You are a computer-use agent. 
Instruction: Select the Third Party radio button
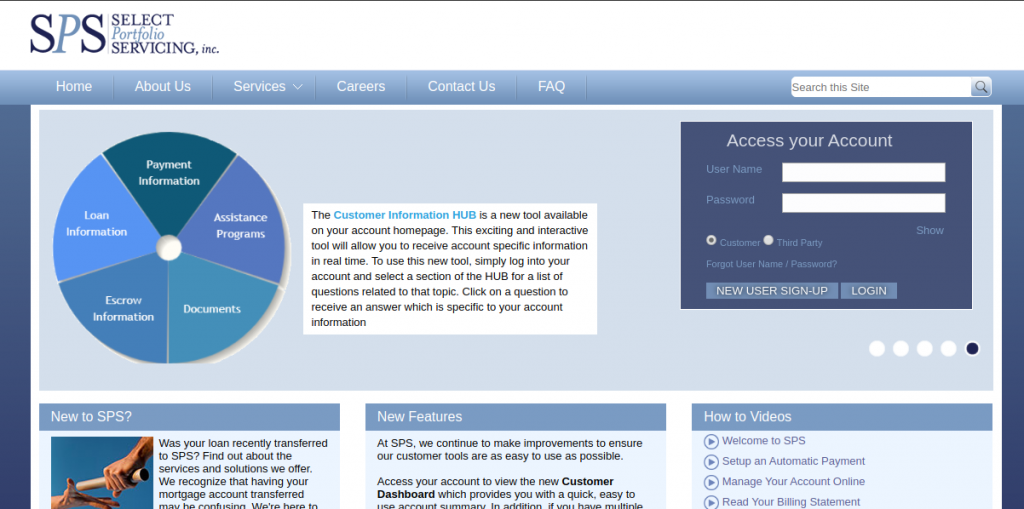(768, 240)
